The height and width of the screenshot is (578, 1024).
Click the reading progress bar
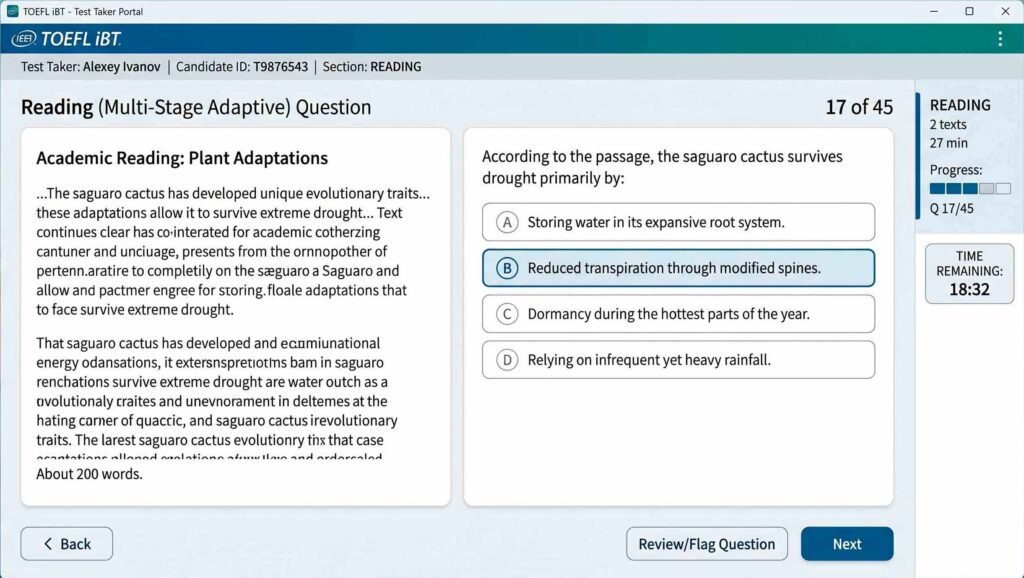970,188
